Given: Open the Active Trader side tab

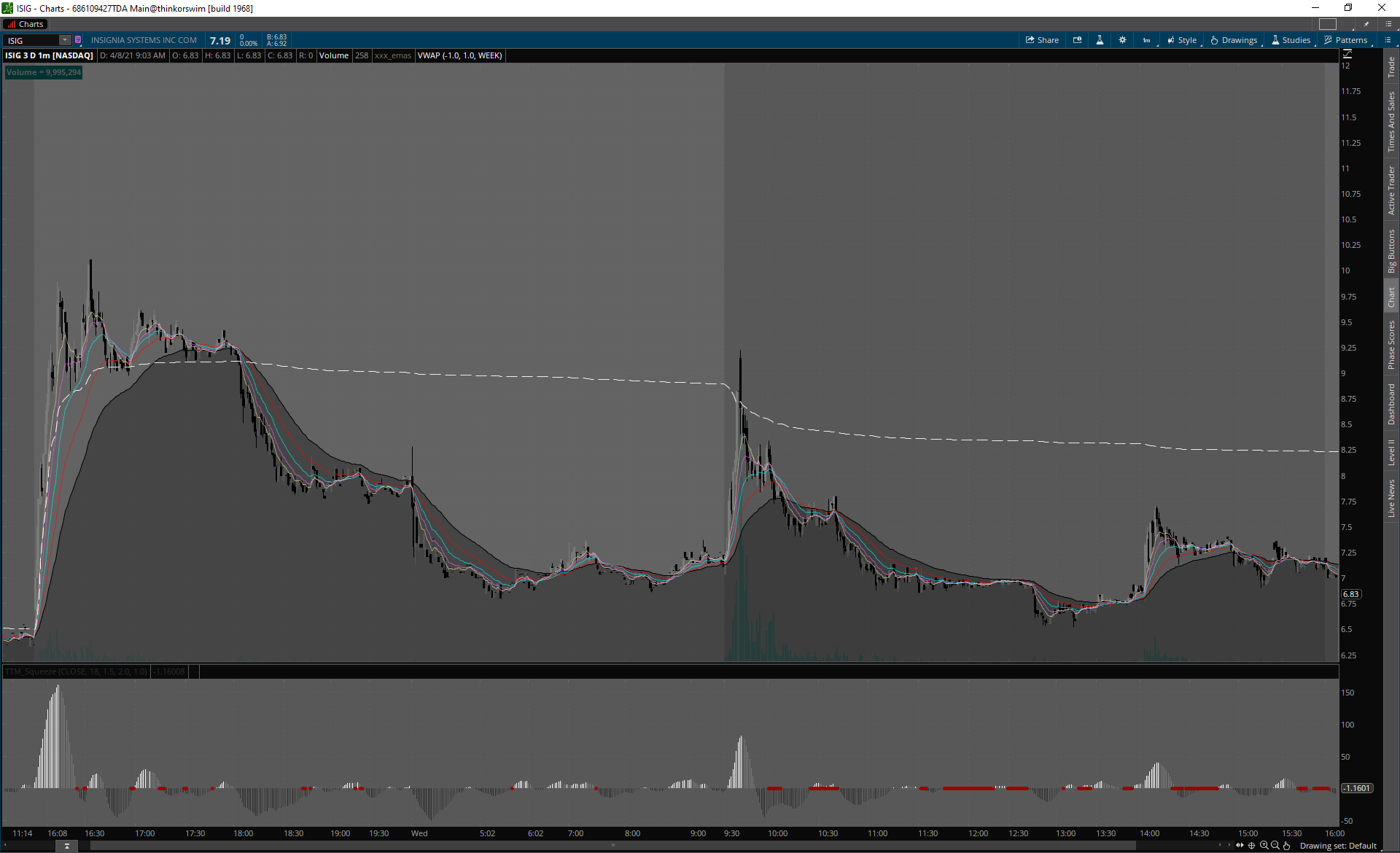Looking at the screenshot, I should [1391, 190].
